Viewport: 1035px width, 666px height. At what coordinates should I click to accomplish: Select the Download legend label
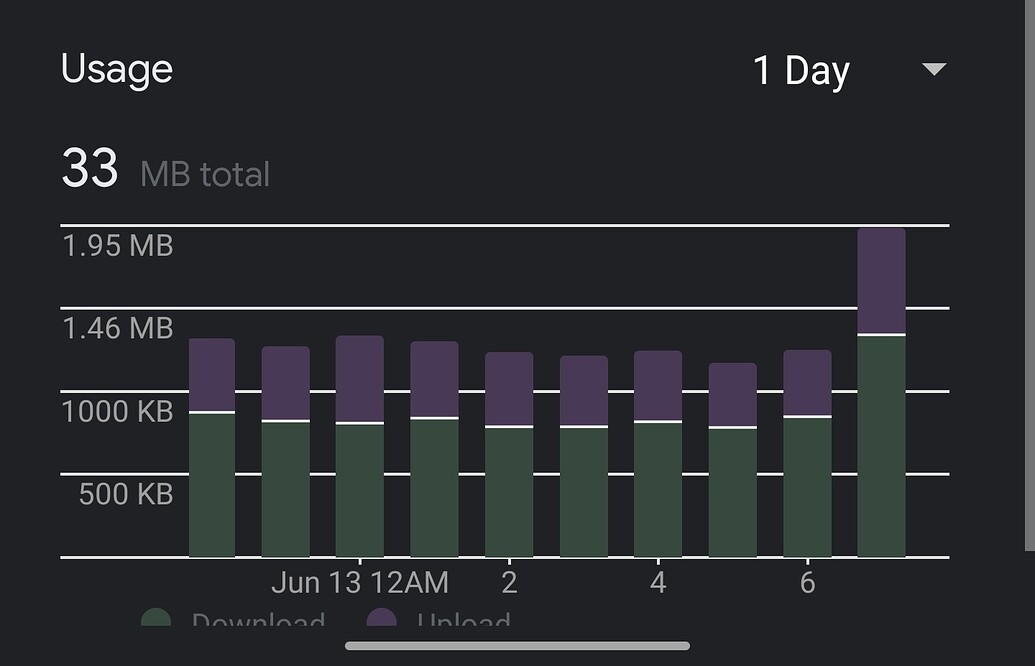coord(258,622)
